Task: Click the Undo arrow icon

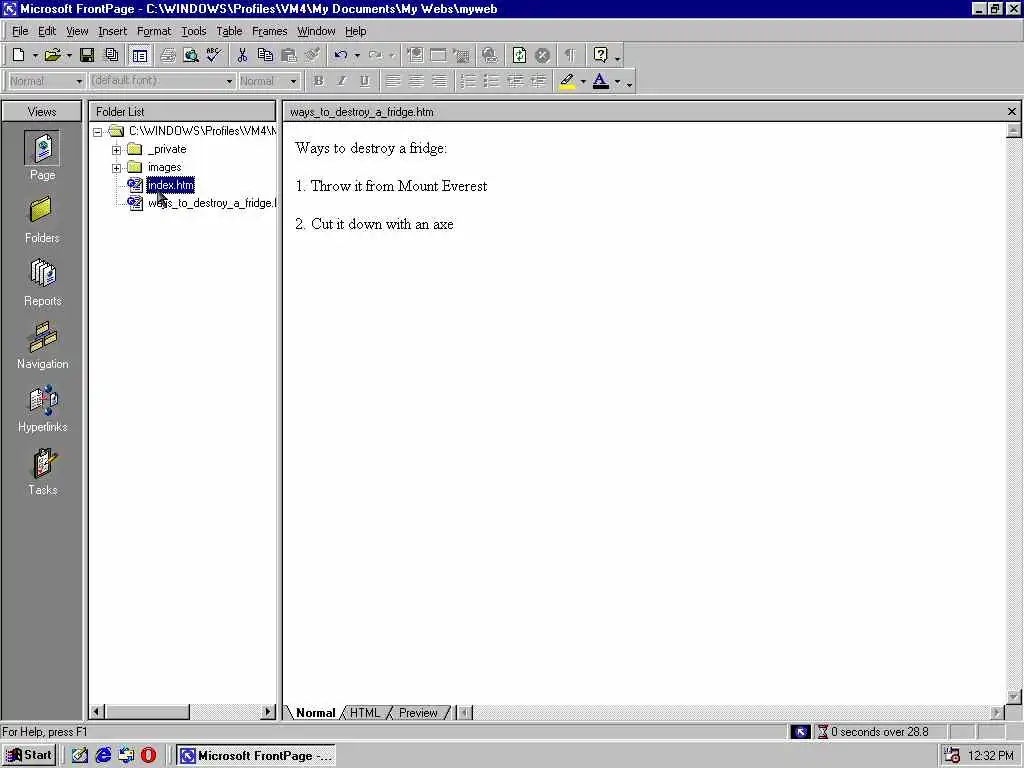Action: 340,56
